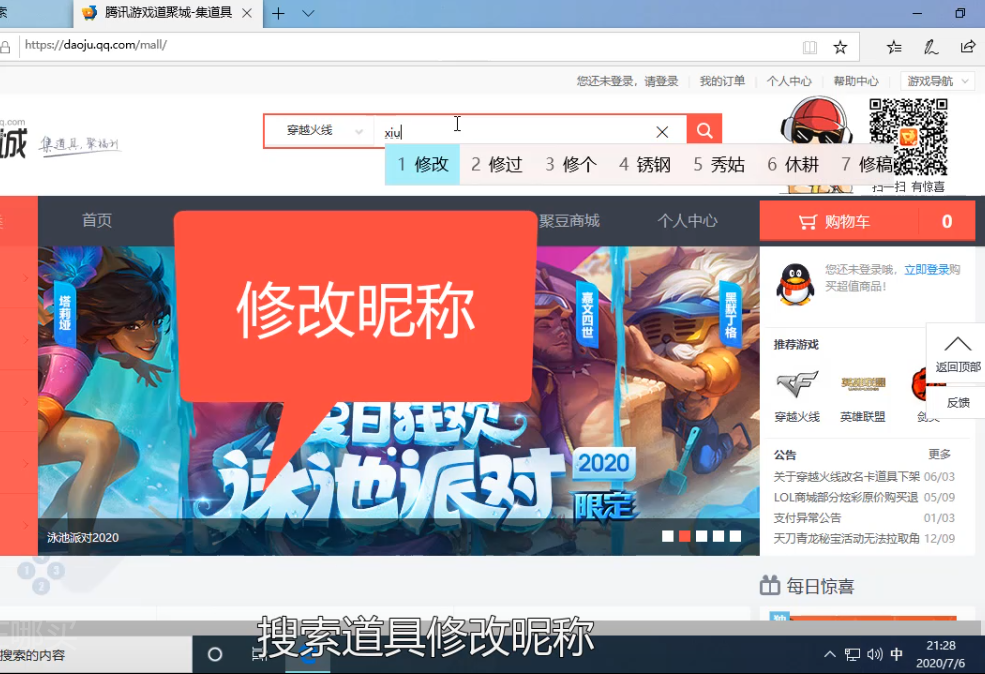Select the fifth banner slide indicator

[x=736, y=536]
